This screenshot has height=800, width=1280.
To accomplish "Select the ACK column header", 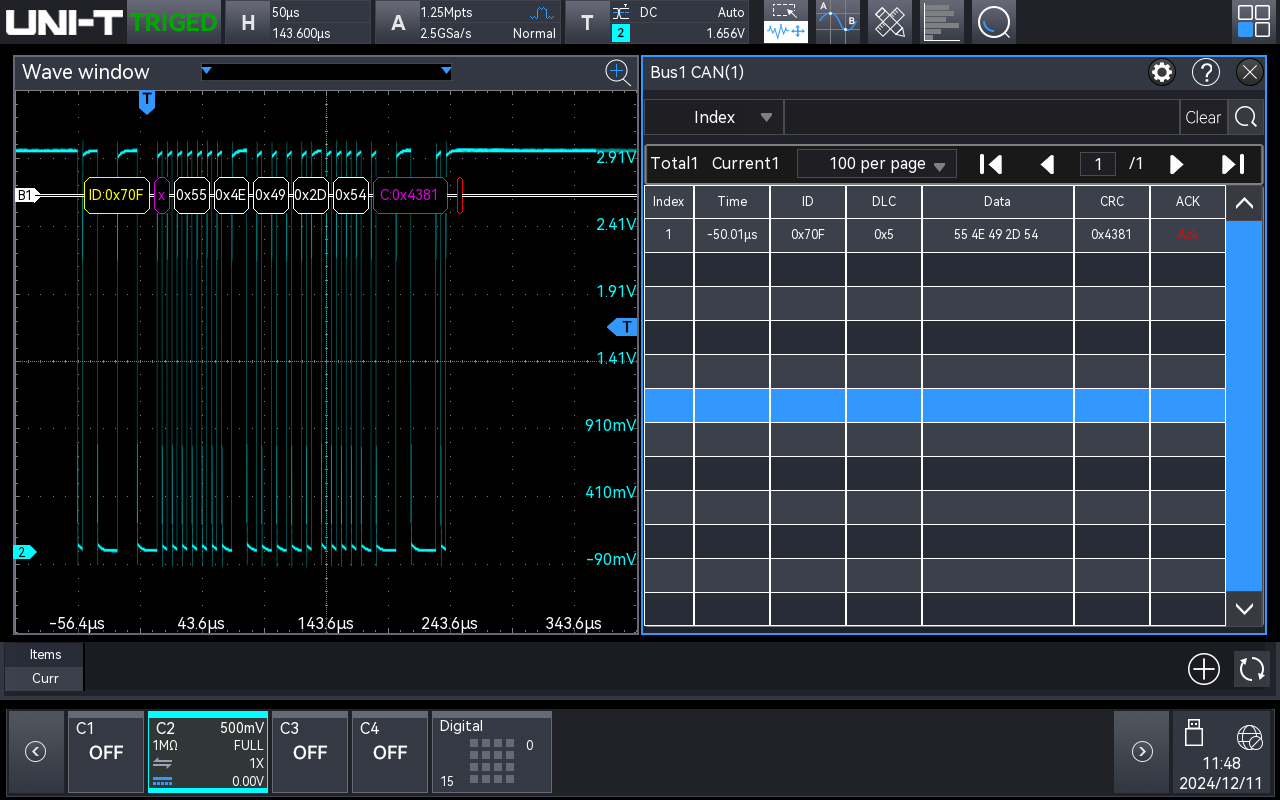I will (x=1188, y=201).
